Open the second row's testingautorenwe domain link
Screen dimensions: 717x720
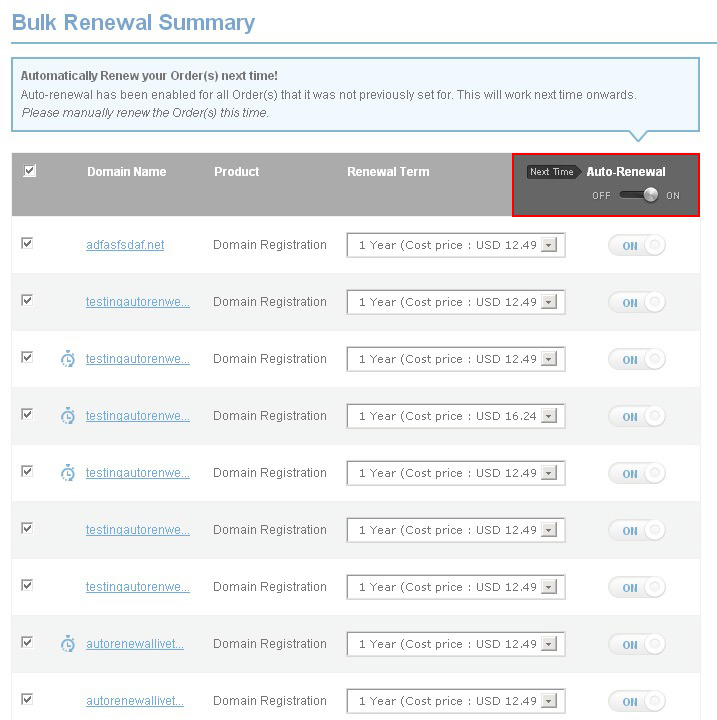click(x=137, y=302)
